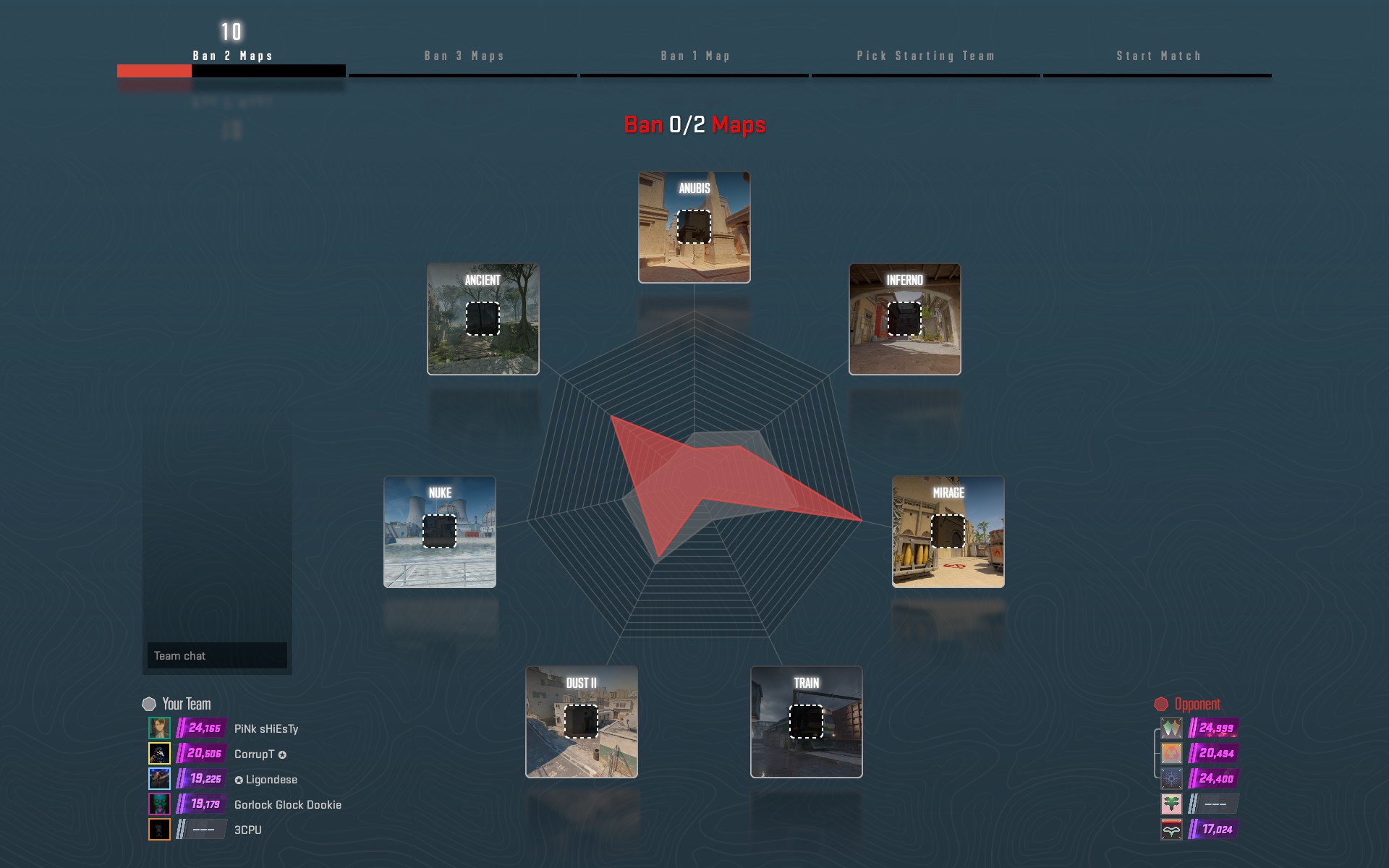1389x868 pixels.
Task: Check the ban box on Anubis
Action: [694, 227]
